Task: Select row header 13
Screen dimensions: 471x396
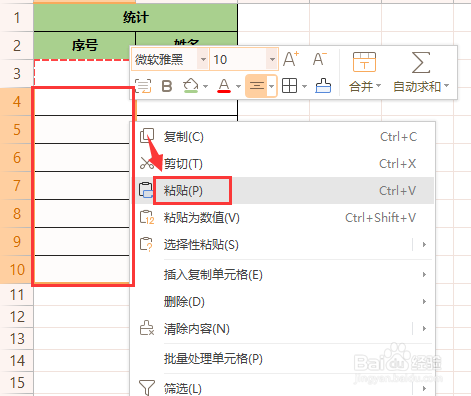Action: click(x=17, y=339)
